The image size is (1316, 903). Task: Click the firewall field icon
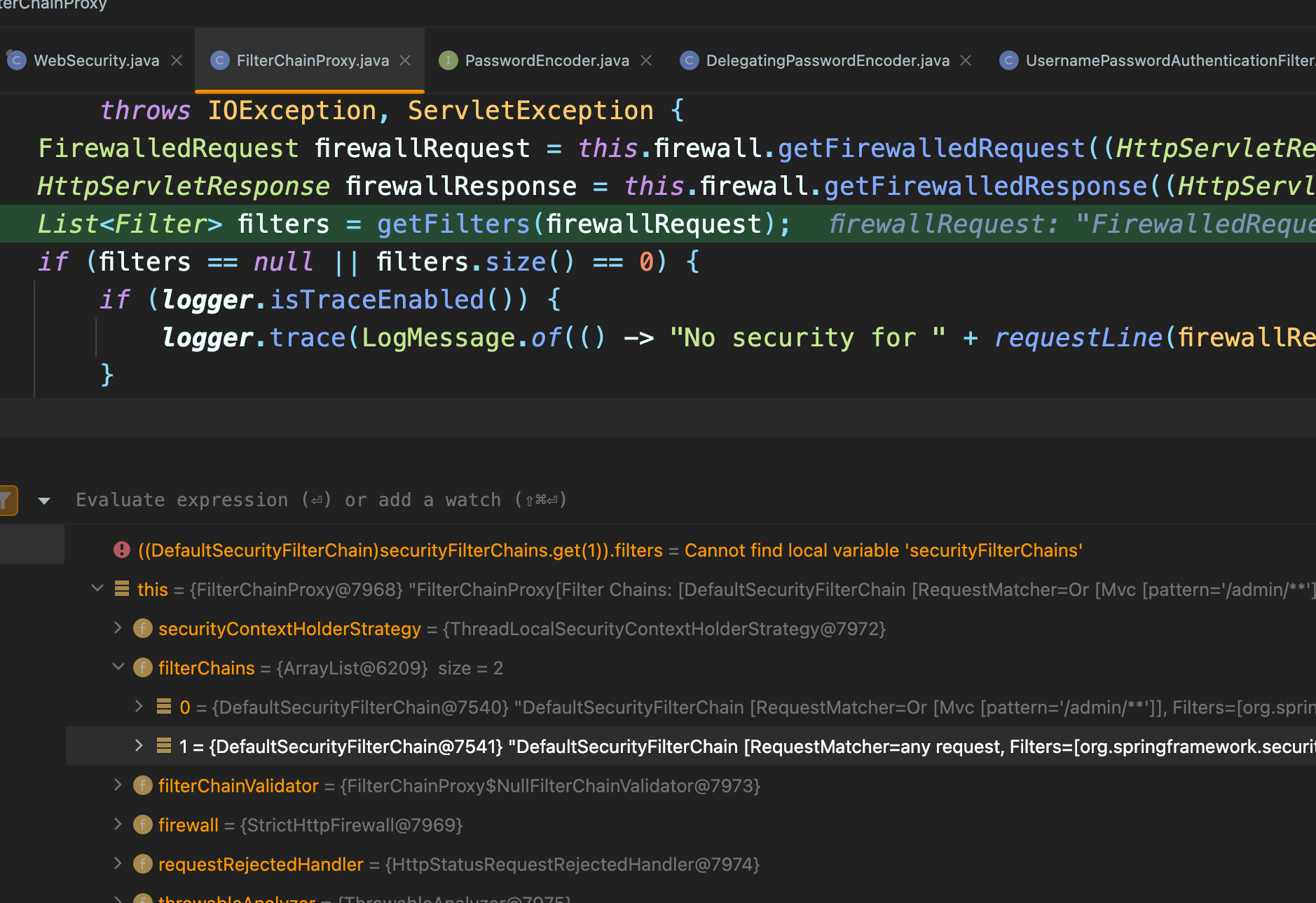pos(143,825)
